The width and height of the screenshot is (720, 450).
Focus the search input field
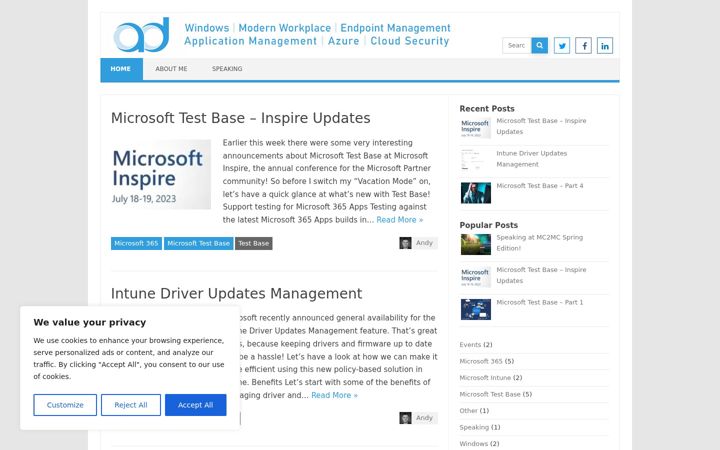517,45
